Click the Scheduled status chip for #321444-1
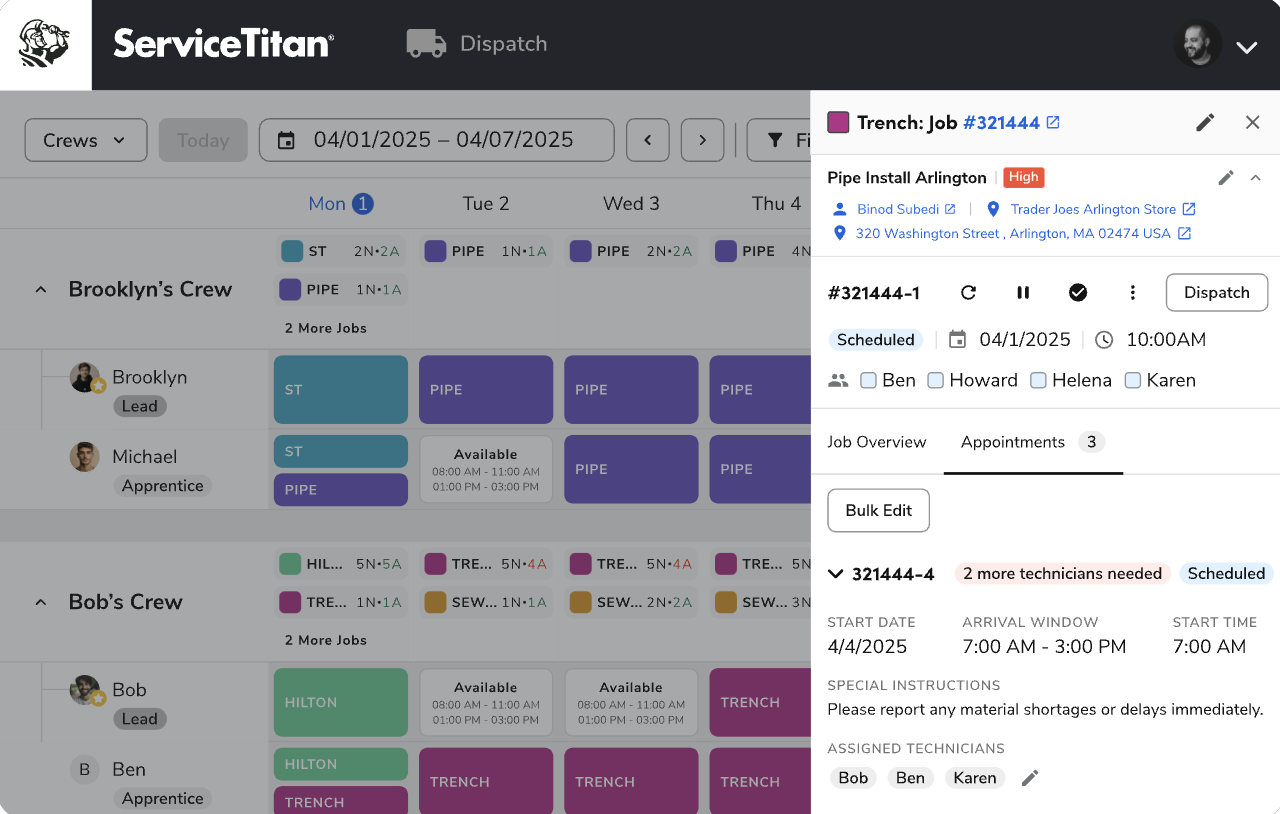 [876, 340]
